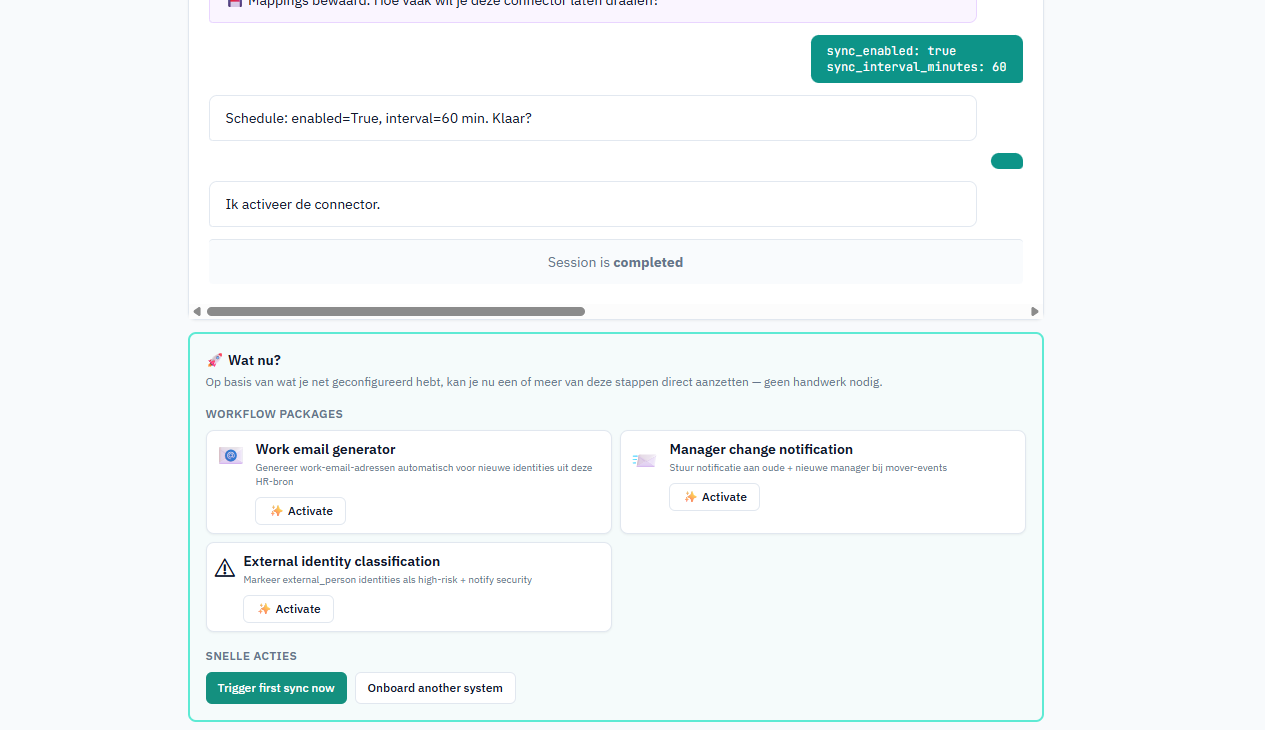Click the WORKFLOW PACKAGES heading
Image resolution: width=1265 pixels, height=730 pixels.
(274, 414)
